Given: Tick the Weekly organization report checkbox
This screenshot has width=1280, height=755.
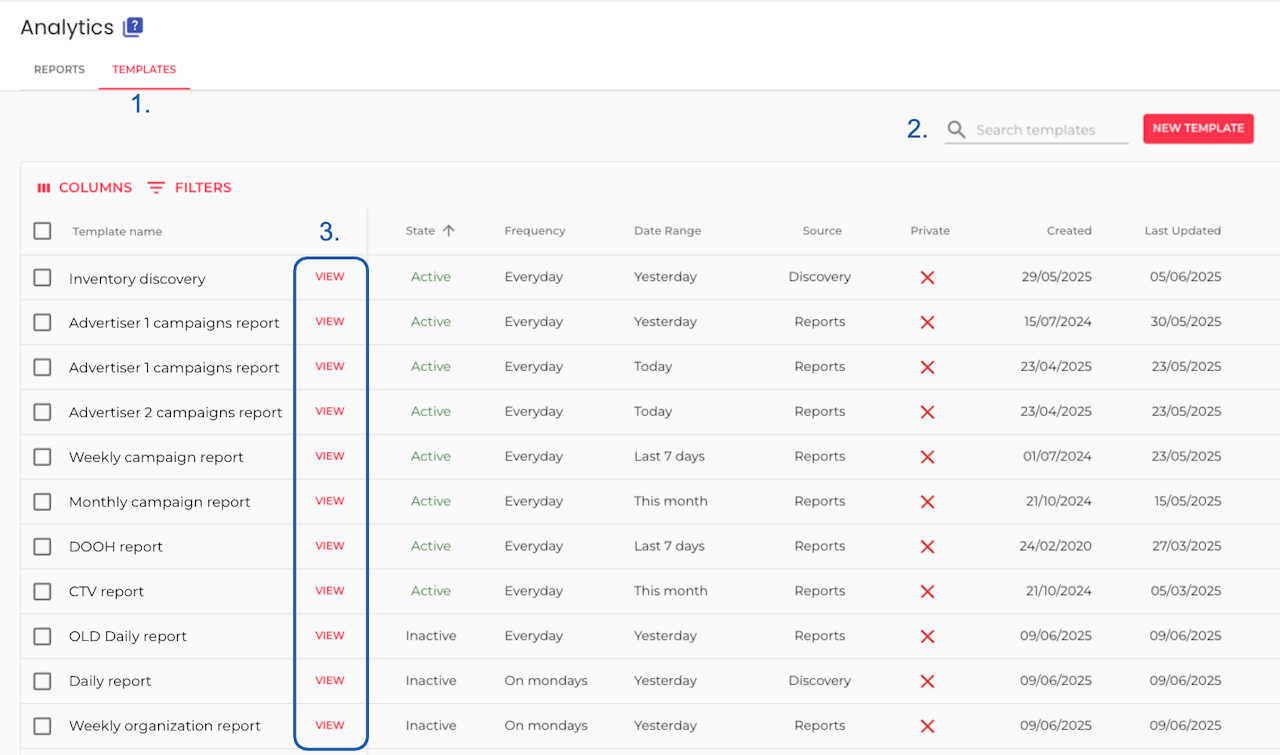Looking at the screenshot, I should 42,726.
